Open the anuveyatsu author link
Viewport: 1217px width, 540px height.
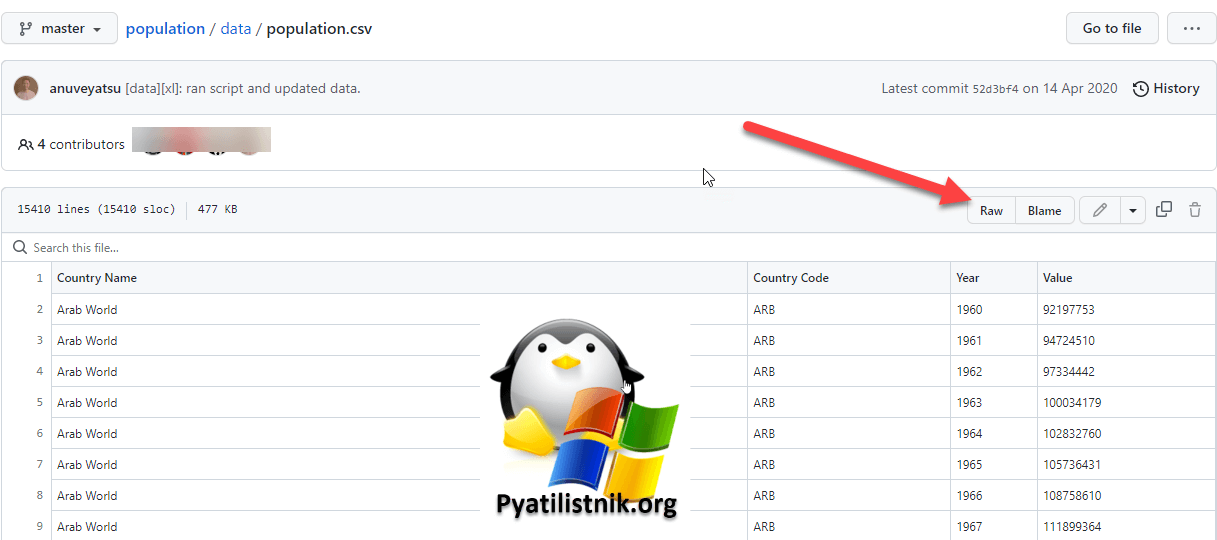point(85,88)
